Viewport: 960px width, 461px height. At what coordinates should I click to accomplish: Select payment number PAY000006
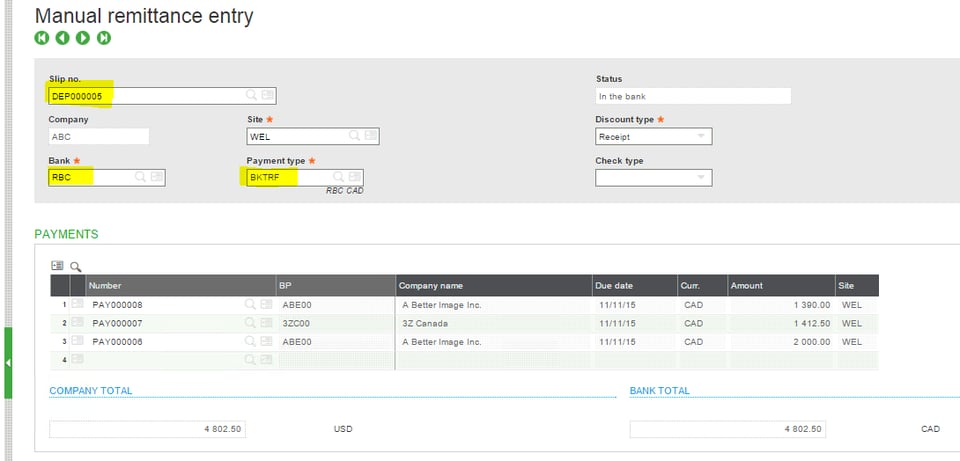118,342
